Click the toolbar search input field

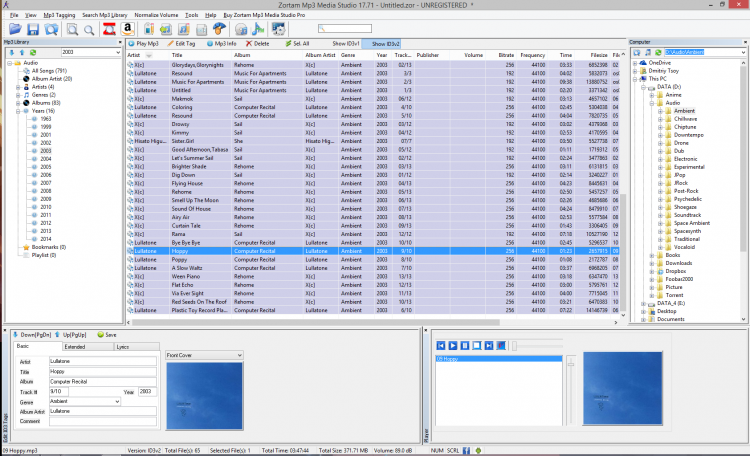tap(345, 29)
